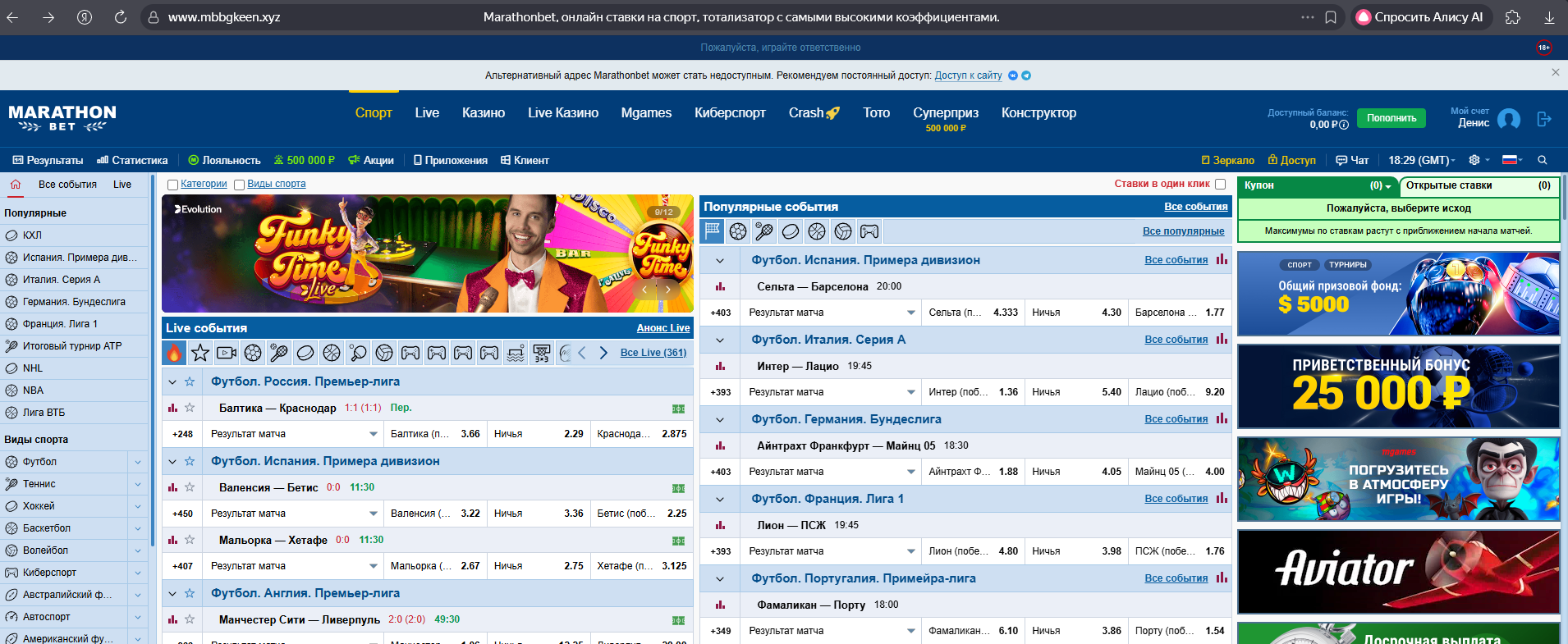This screenshot has height=644, width=1568.
Task: Click the fire icon in Live events filter
Action: tap(174, 353)
